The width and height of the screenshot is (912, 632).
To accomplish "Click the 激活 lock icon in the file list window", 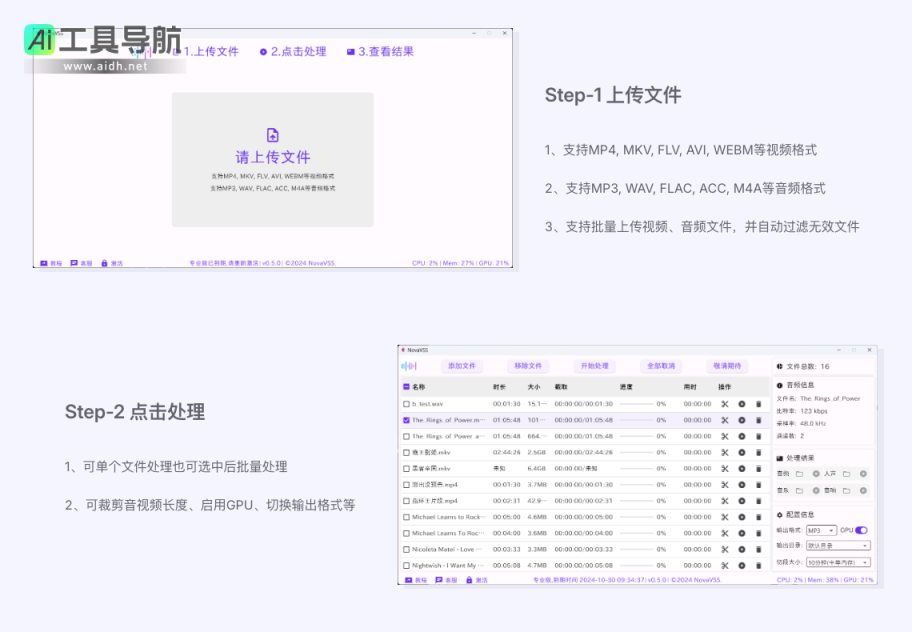I will (x=468, y=580).
